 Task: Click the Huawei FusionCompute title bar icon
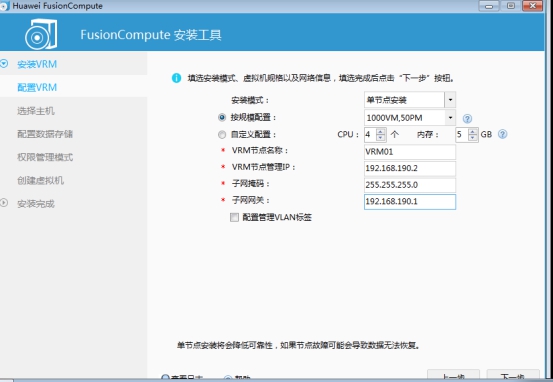[x=4, y=6]
